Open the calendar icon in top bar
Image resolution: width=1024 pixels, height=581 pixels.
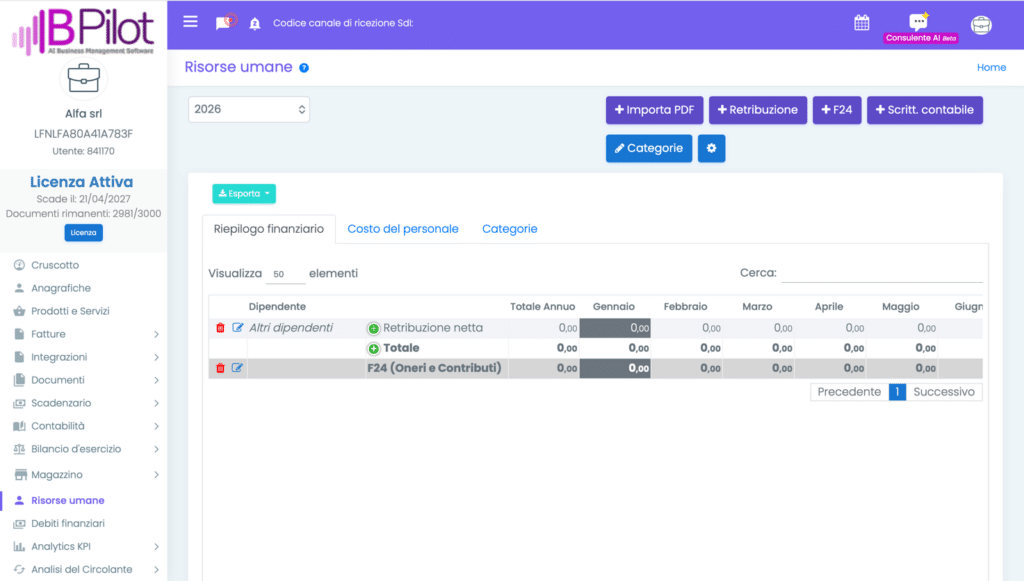pyautogui.click(x=861, y=23)
